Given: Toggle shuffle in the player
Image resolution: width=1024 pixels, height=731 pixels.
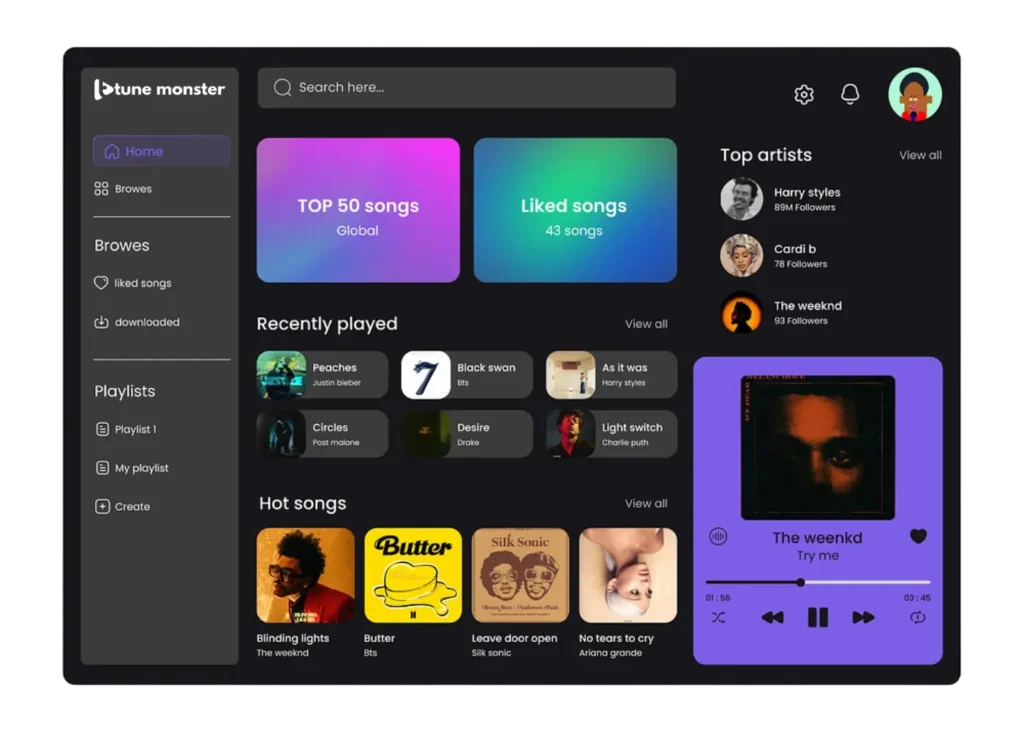Looking at the screenshot, I should click(718, 617).
